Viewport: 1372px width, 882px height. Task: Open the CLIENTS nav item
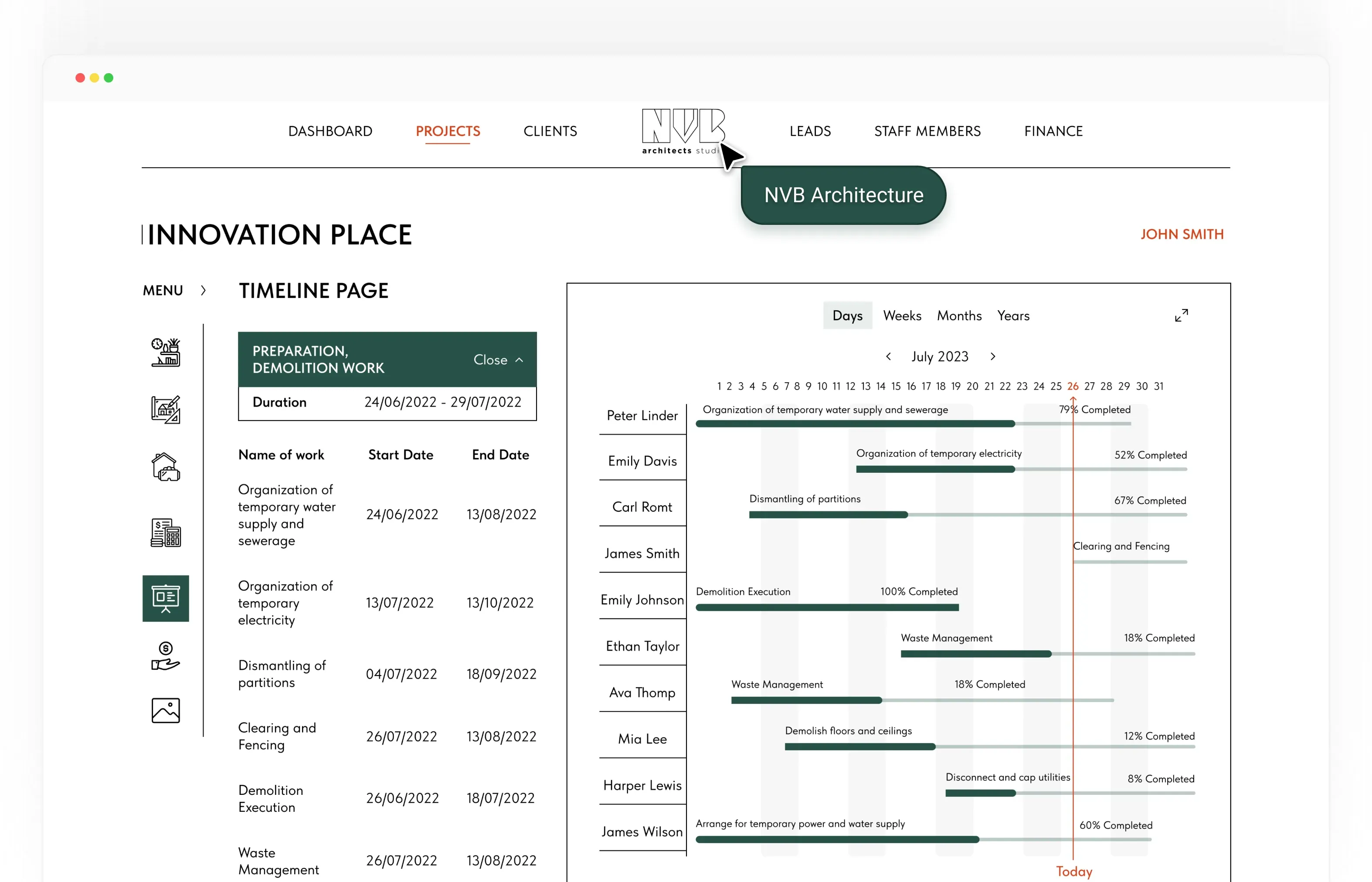coord(550,131)
